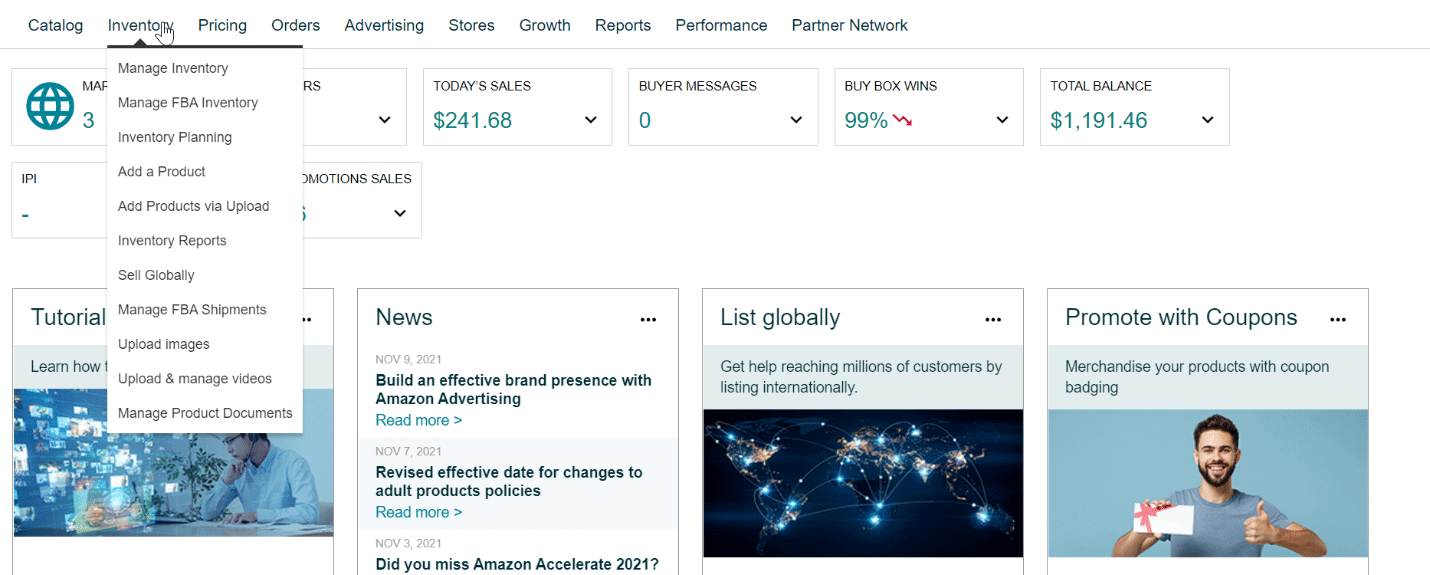Open the Inventory menu
Screen dimensions: 1430x575
click(141, 25)
